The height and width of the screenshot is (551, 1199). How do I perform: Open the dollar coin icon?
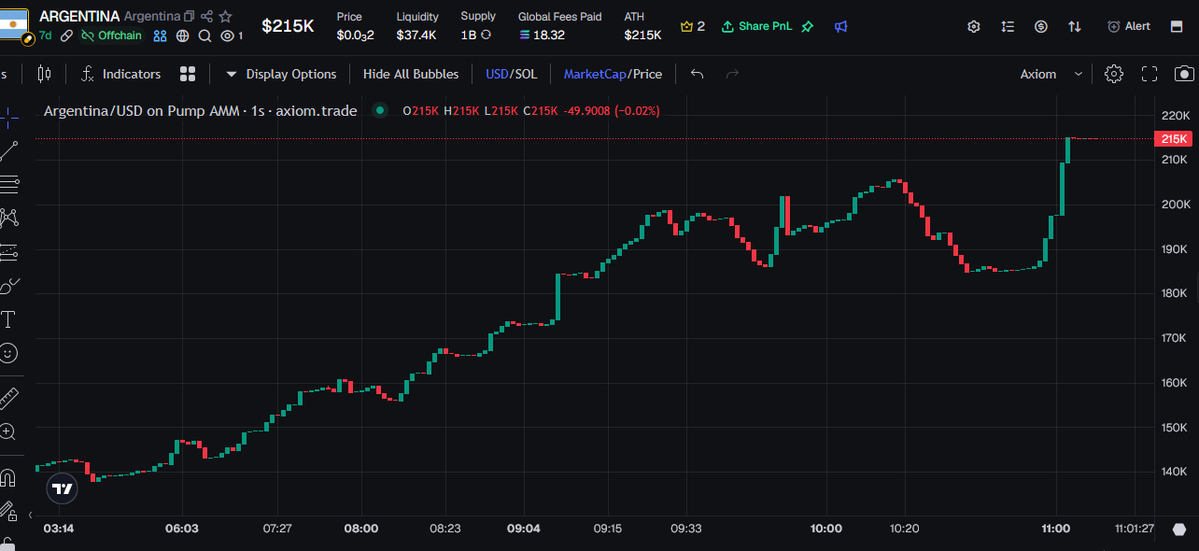pyautogui.click(x=1041, y=26)
